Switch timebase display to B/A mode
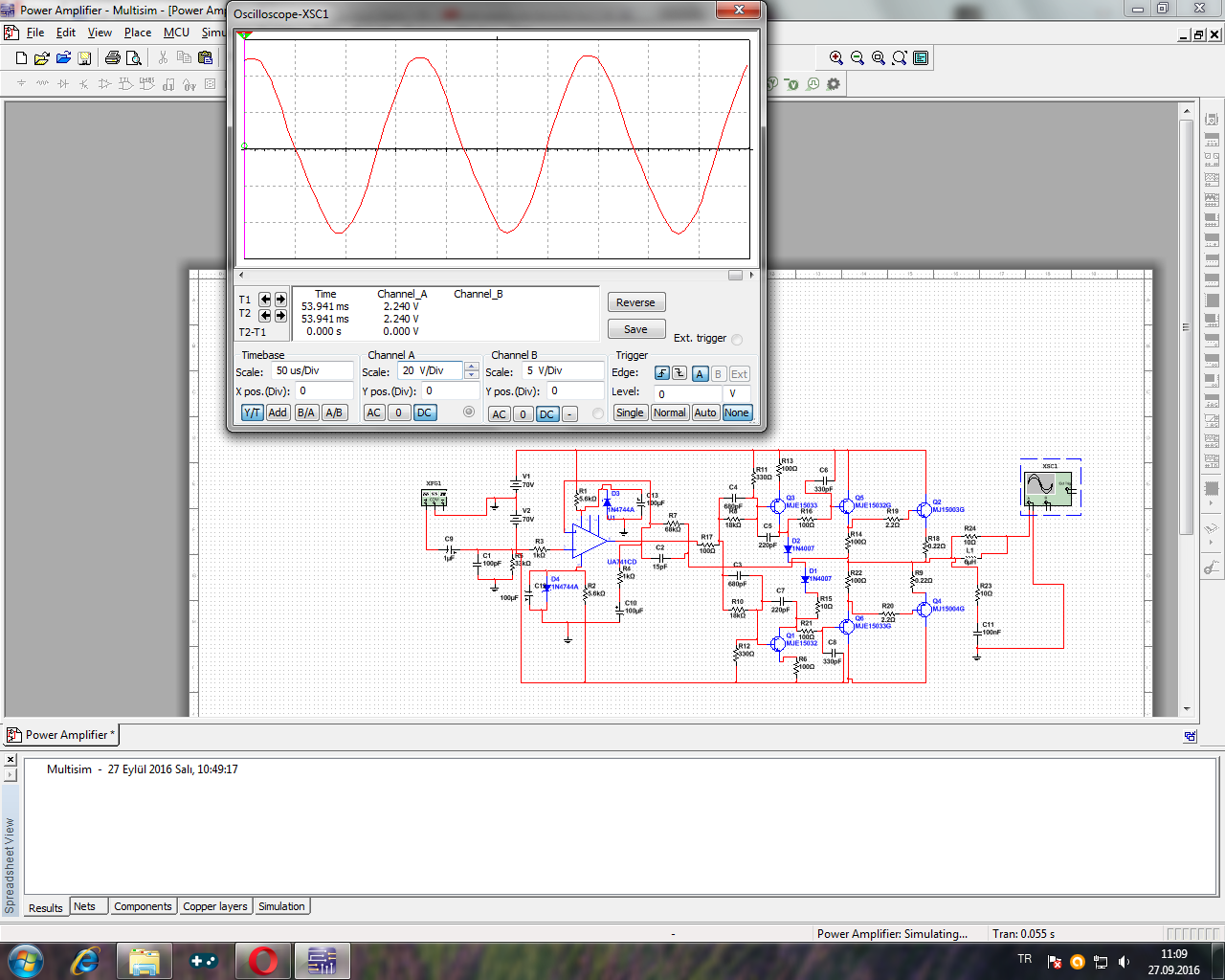Screen dimensions: 1225x980 point(305,412)
